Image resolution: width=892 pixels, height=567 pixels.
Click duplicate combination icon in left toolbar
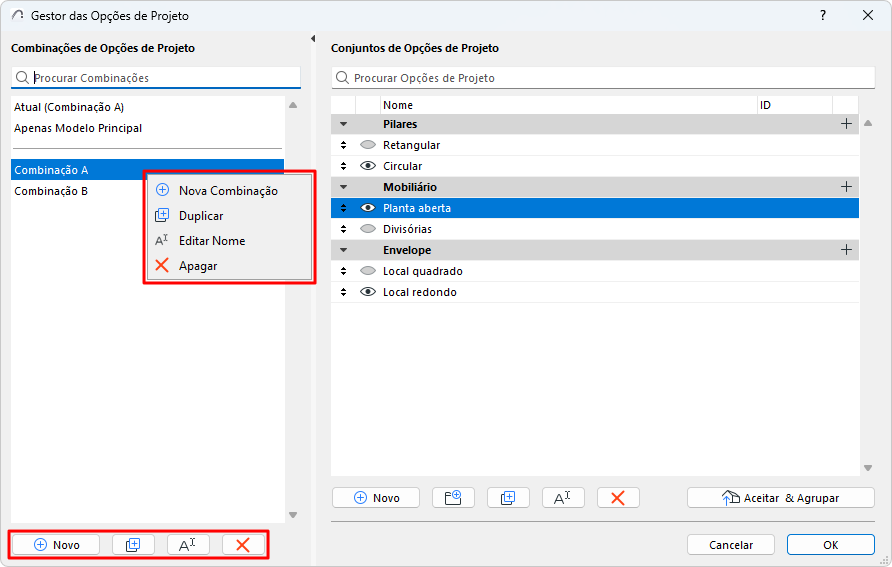133,544
